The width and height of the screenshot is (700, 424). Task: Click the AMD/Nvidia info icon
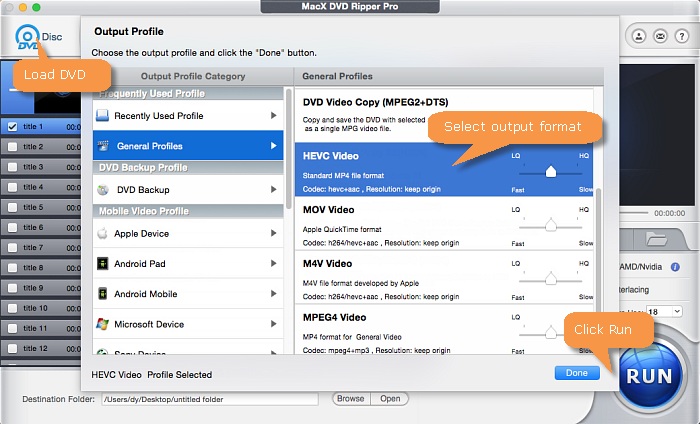click(675, 267)
